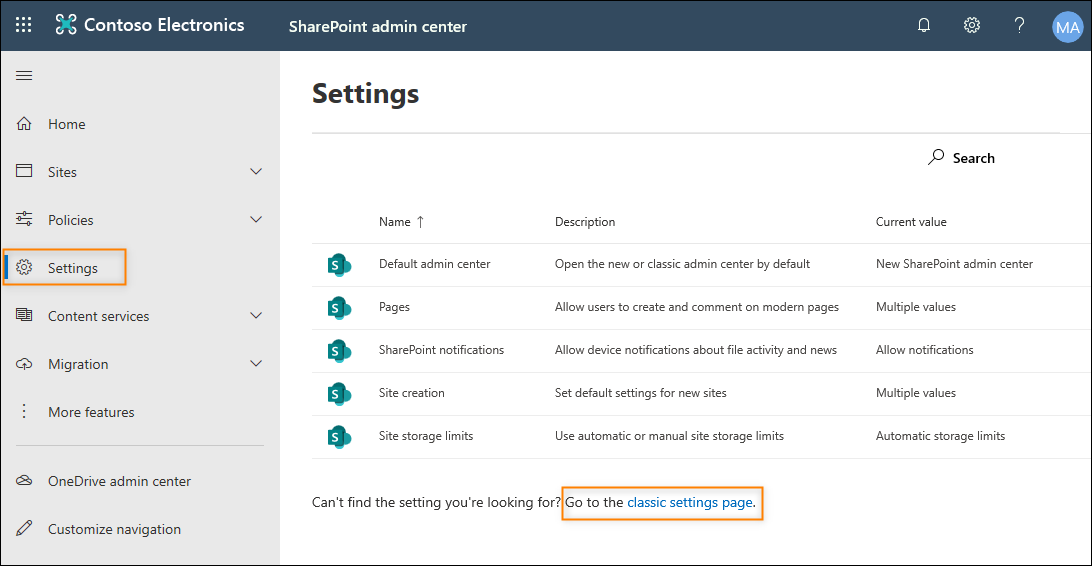
Task: Click the SharePoint icon in the Site creation row
Action: 339,394
